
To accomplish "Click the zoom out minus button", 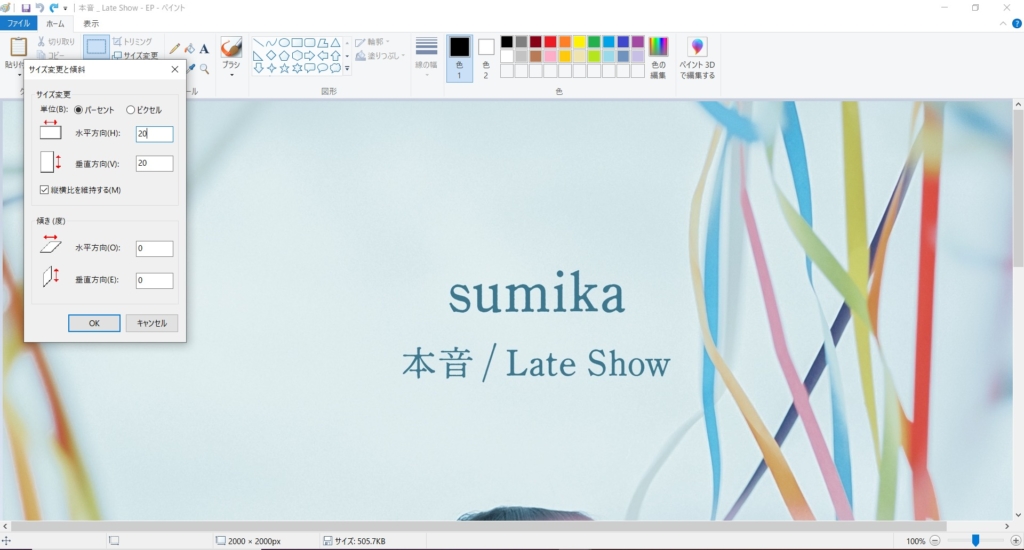I will [x=935, y=541].
